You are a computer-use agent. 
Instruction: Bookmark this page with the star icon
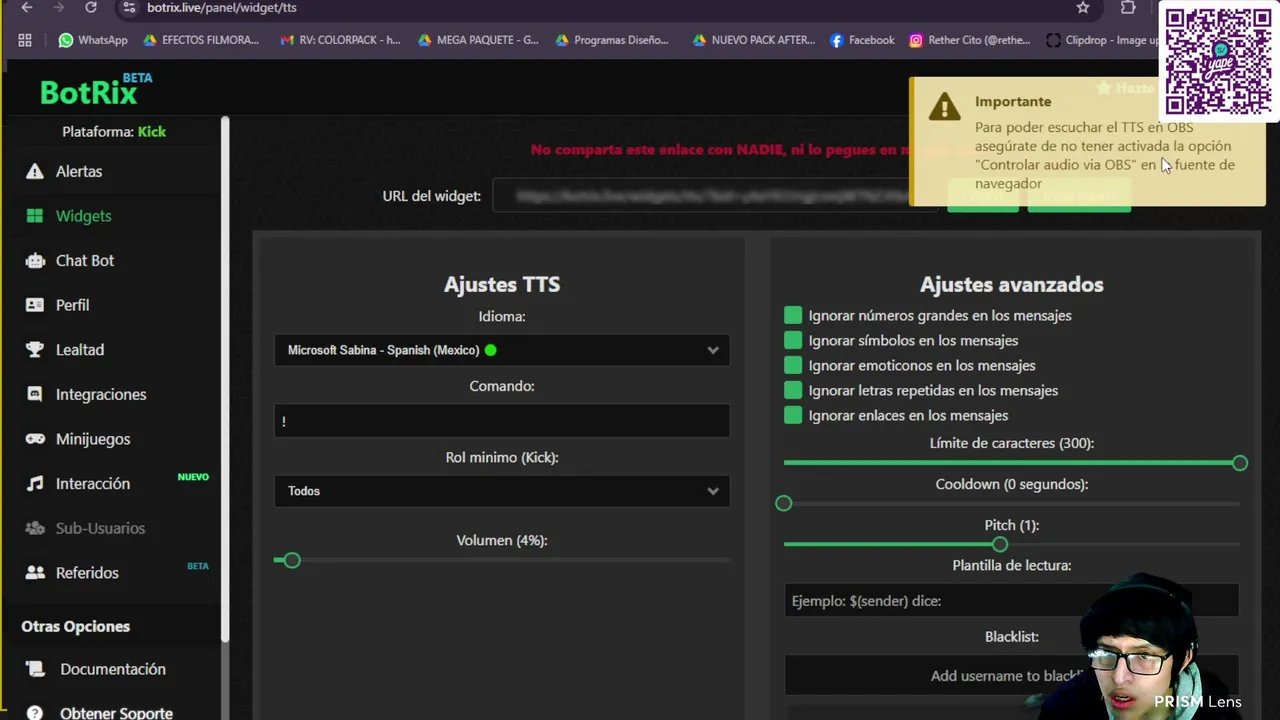coord(1083,8)
